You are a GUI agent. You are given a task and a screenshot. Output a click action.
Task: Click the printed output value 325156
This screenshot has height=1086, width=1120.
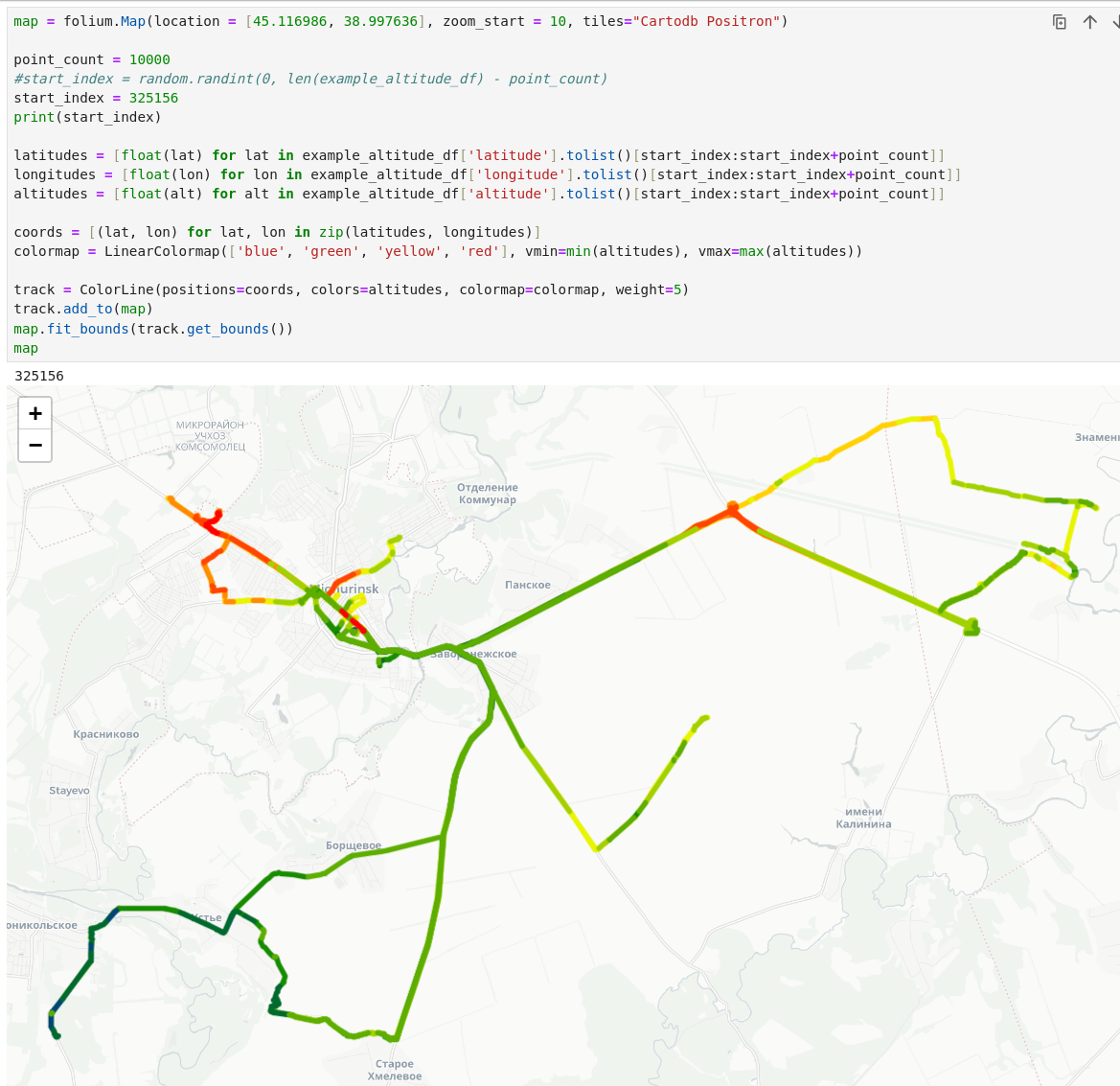[38, 376]
